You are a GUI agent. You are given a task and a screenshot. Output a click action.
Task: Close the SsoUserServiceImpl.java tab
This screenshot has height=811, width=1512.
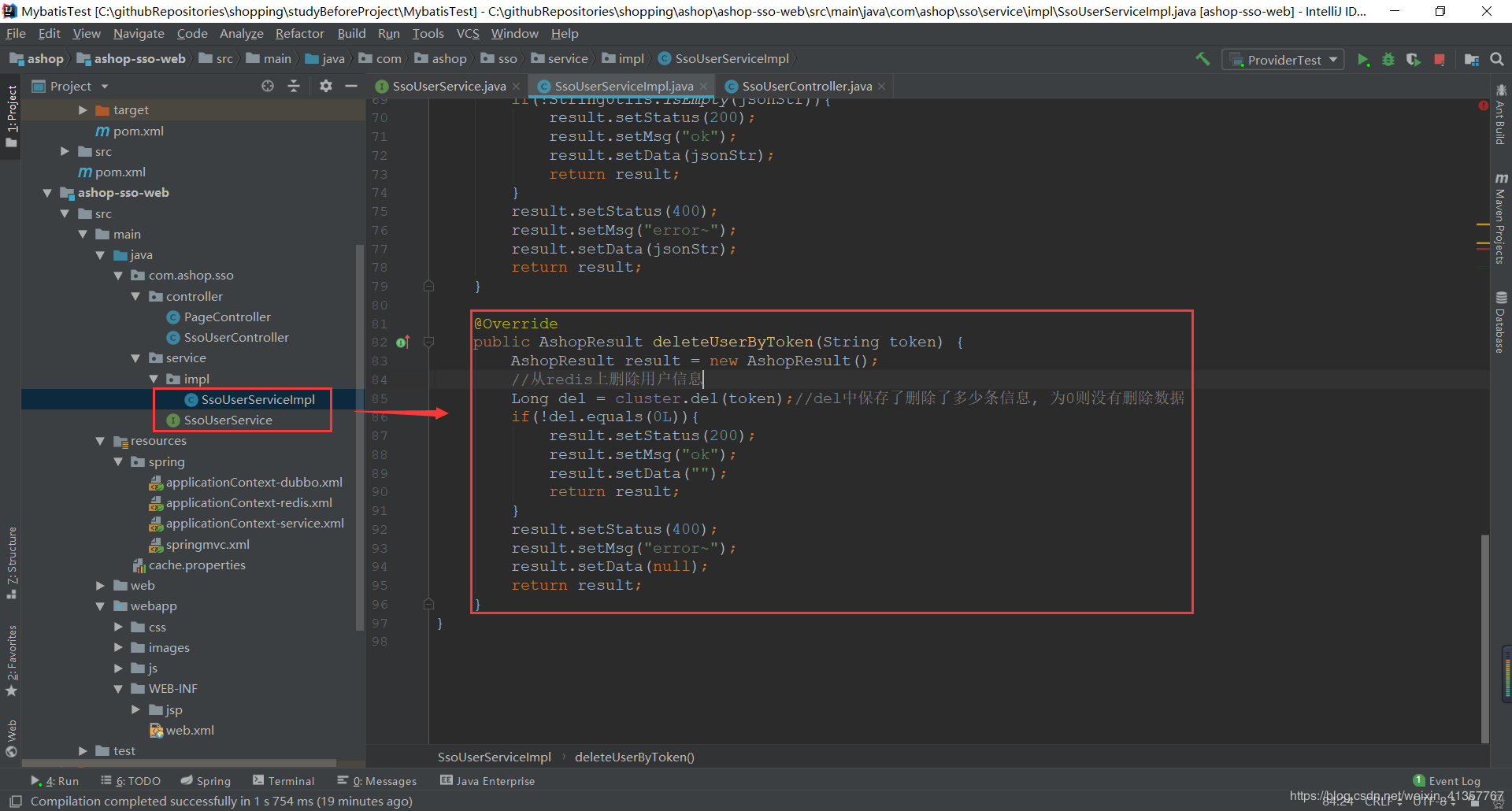tap(704, 87)
